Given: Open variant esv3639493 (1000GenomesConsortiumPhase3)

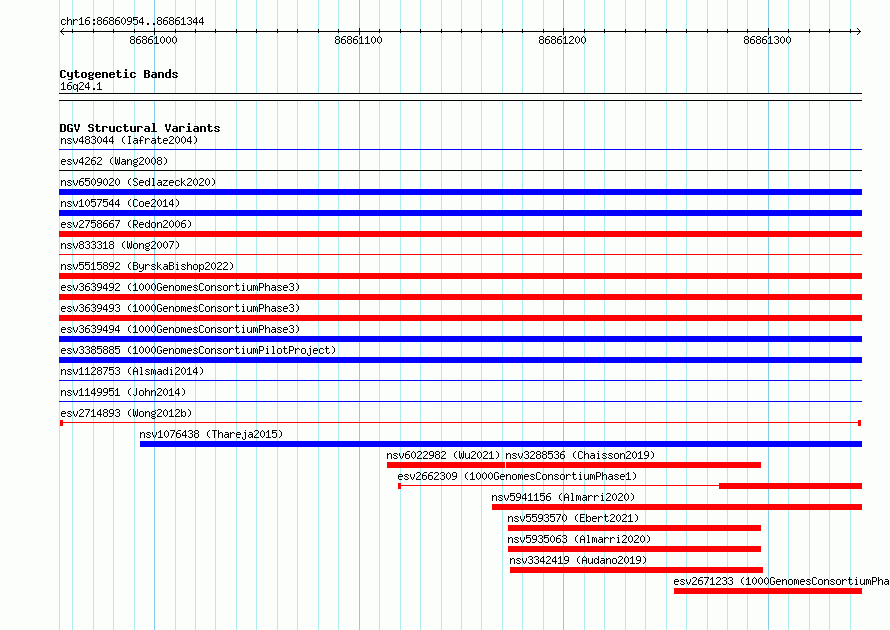Looking at the screenshot, I should pos(180,308).
